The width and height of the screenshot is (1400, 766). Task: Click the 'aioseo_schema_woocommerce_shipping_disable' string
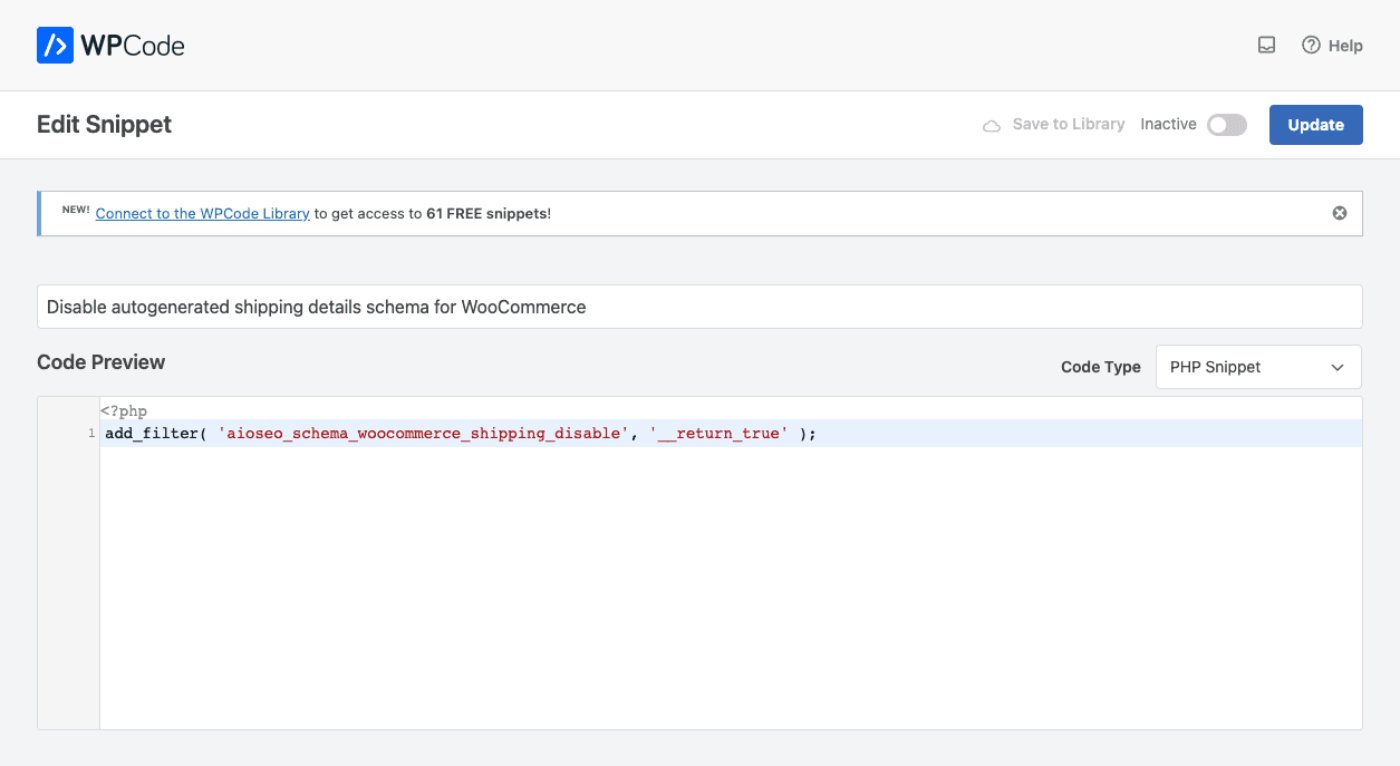click(425, 434)
